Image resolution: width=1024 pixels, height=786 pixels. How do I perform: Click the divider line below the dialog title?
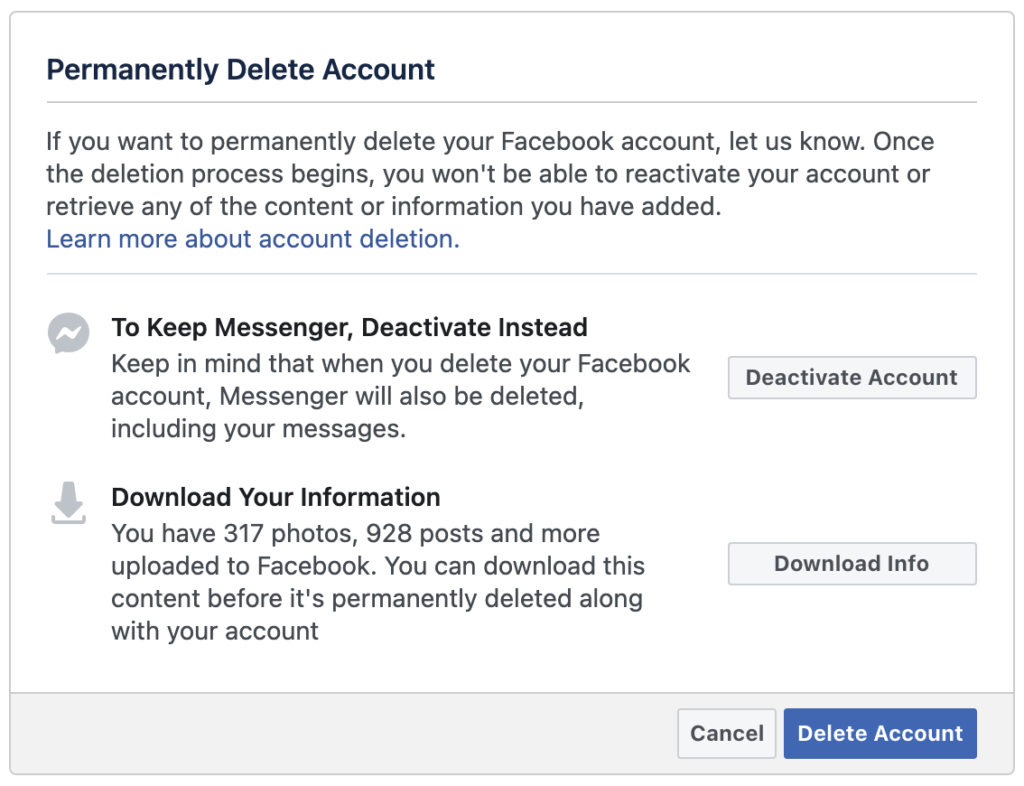tap(511, 102)
